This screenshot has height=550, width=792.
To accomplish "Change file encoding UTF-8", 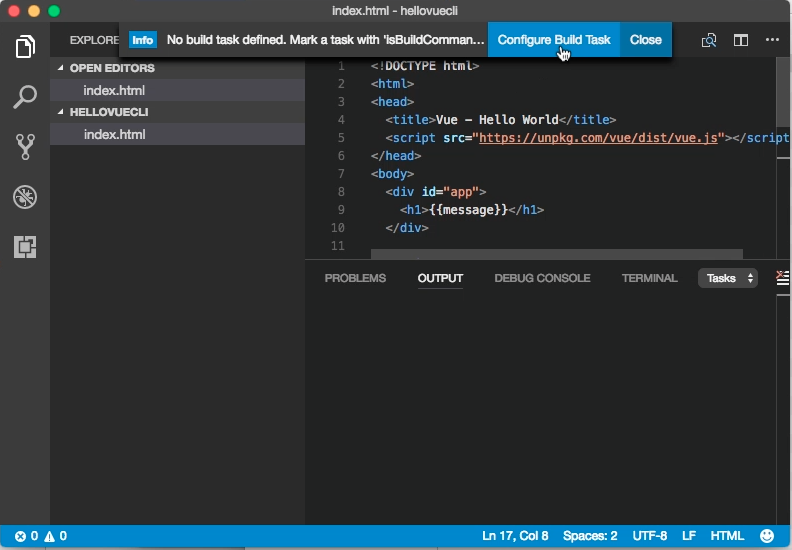I will pos(650,536).
